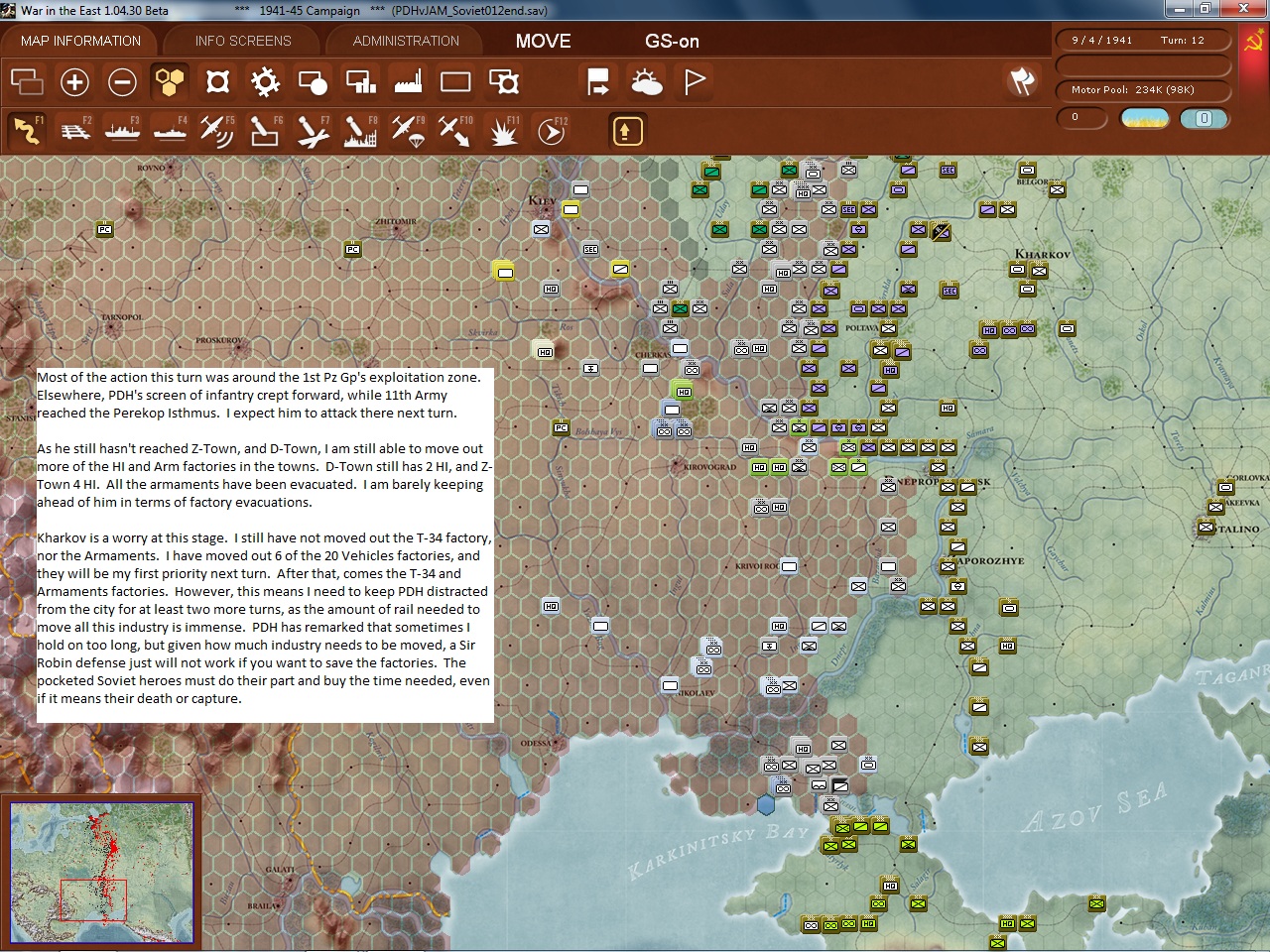The width and height of the screenshot is (1270, 952).
Task: Zoom in the map with plus icon
Action: (x=74, y=81)
